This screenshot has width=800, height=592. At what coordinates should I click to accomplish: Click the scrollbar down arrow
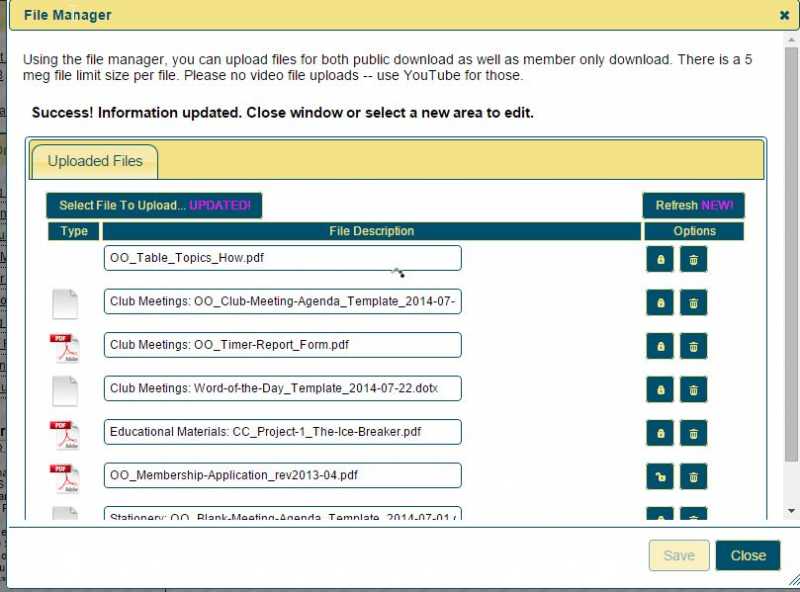click(x=791, y=511)
